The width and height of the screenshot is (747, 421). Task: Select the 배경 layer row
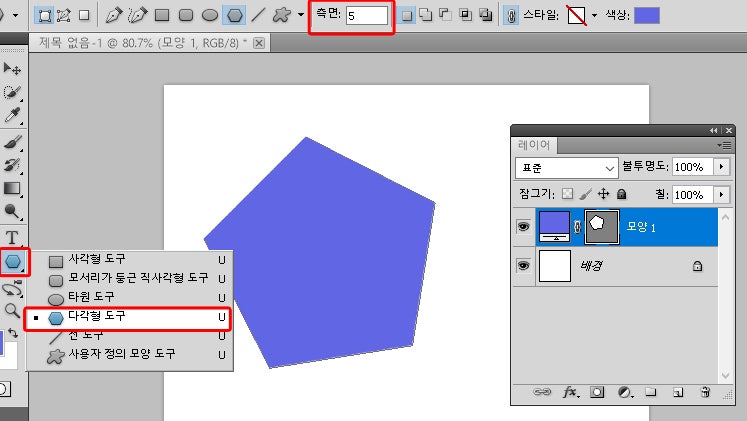pos(616,266)
